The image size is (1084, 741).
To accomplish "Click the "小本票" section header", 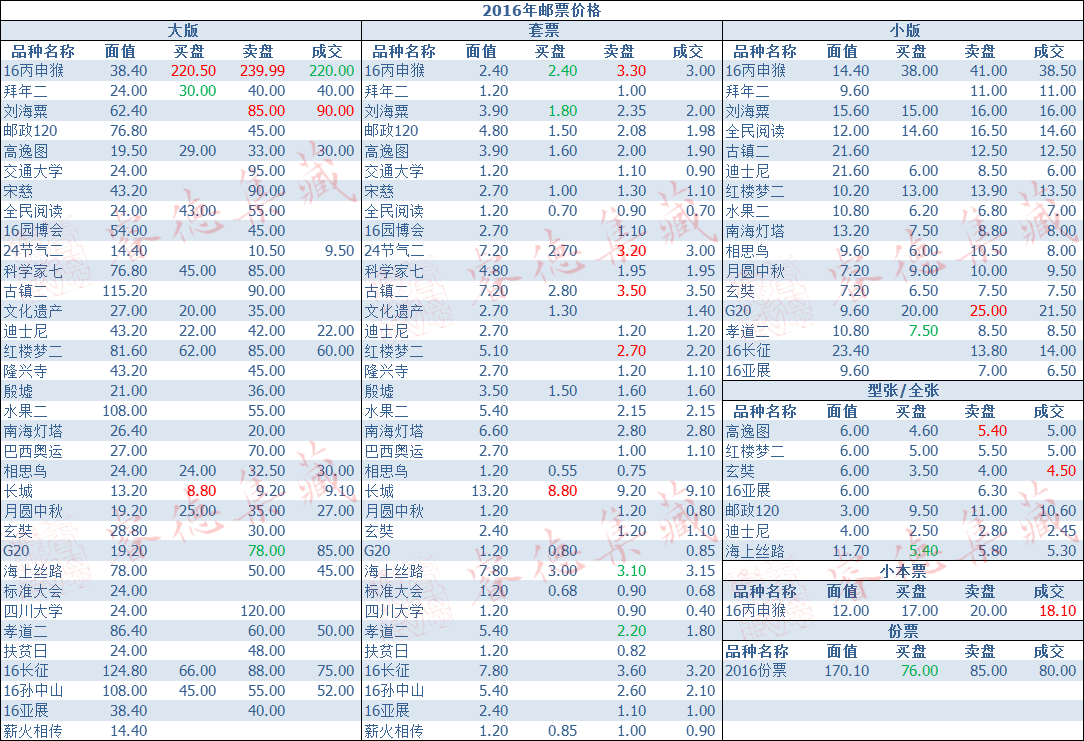I will coord(903,571).
